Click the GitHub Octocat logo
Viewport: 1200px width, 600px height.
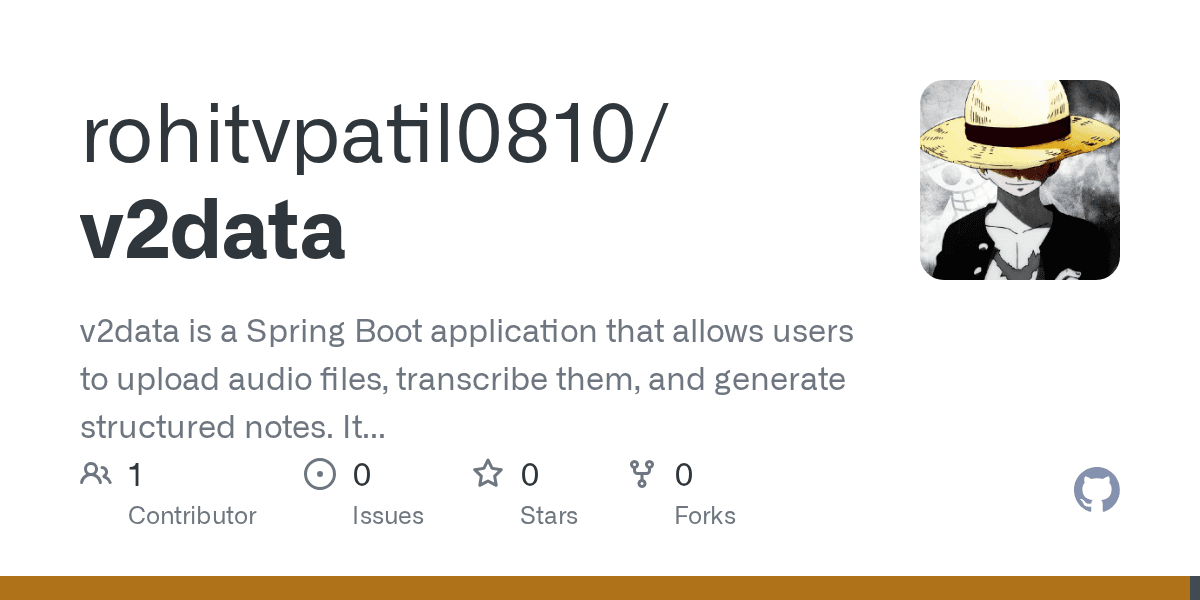1096,491
